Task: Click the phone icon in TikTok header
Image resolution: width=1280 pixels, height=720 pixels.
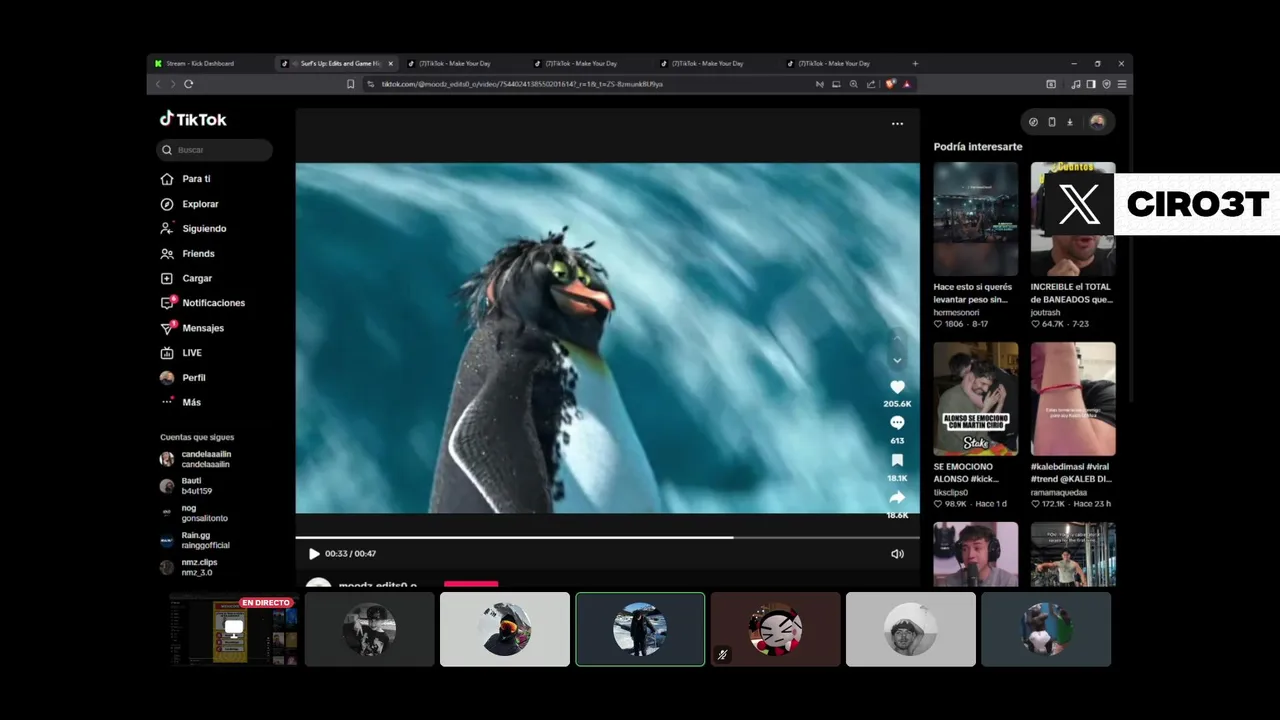Action: click(1052, 122)
